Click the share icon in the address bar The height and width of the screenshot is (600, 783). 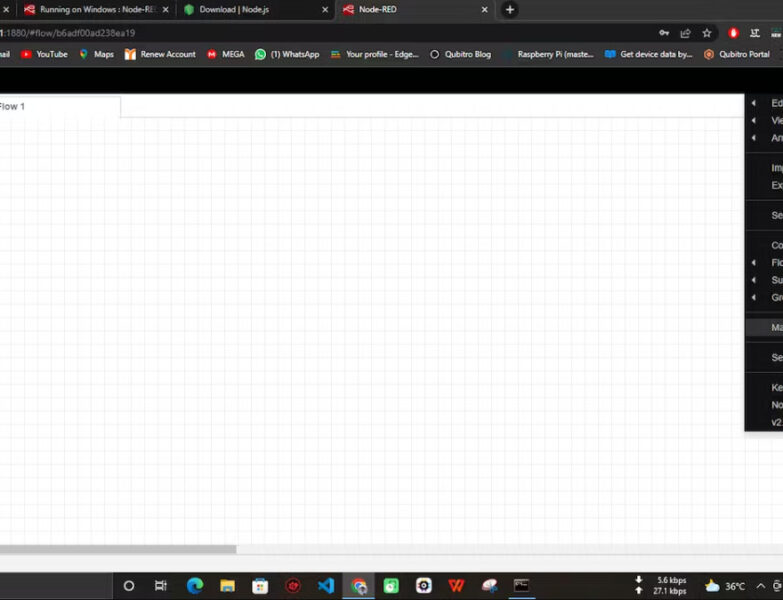(685, 33)
